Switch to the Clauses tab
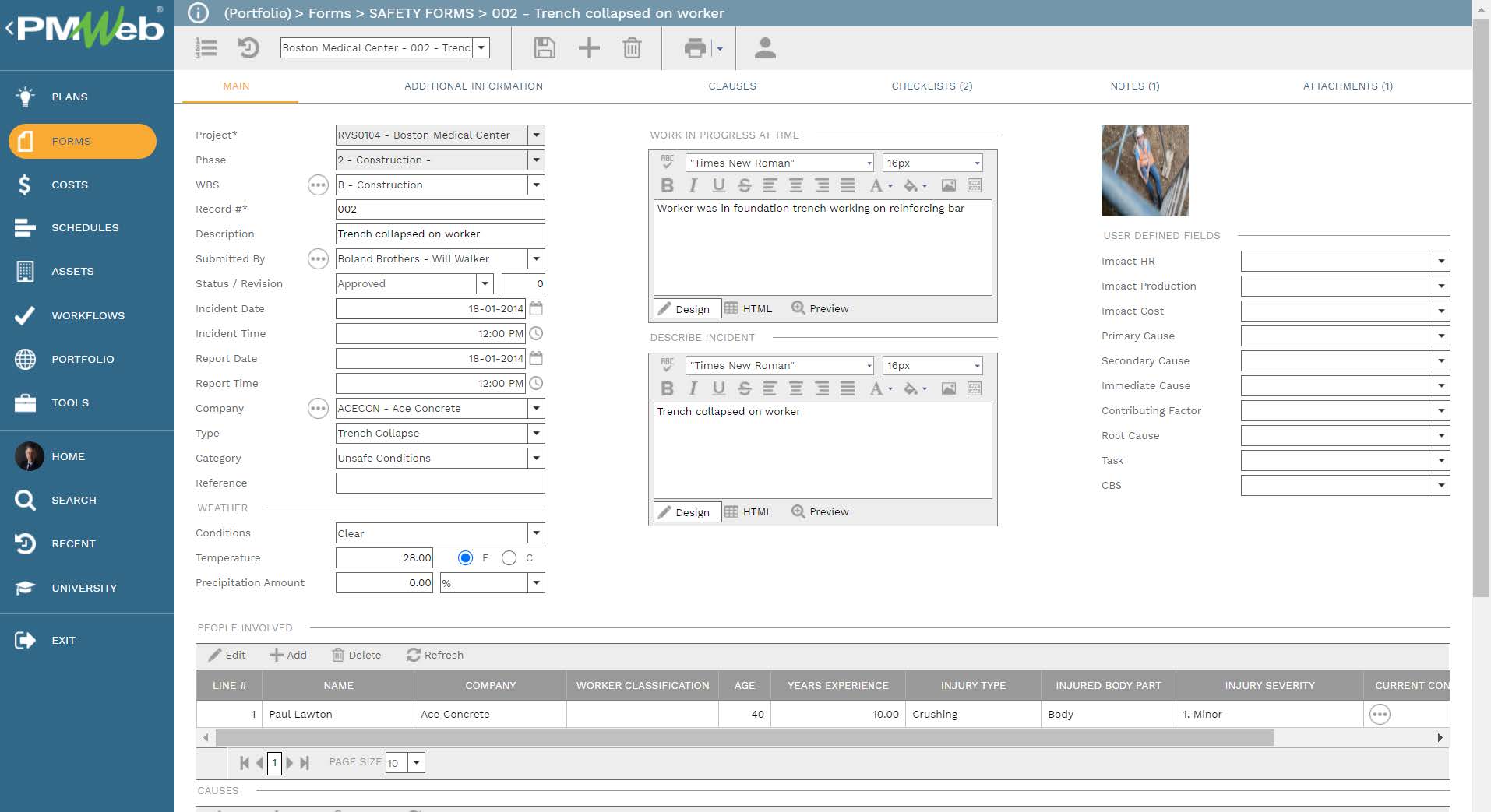 pyautogui.click(x=732, y=86)
